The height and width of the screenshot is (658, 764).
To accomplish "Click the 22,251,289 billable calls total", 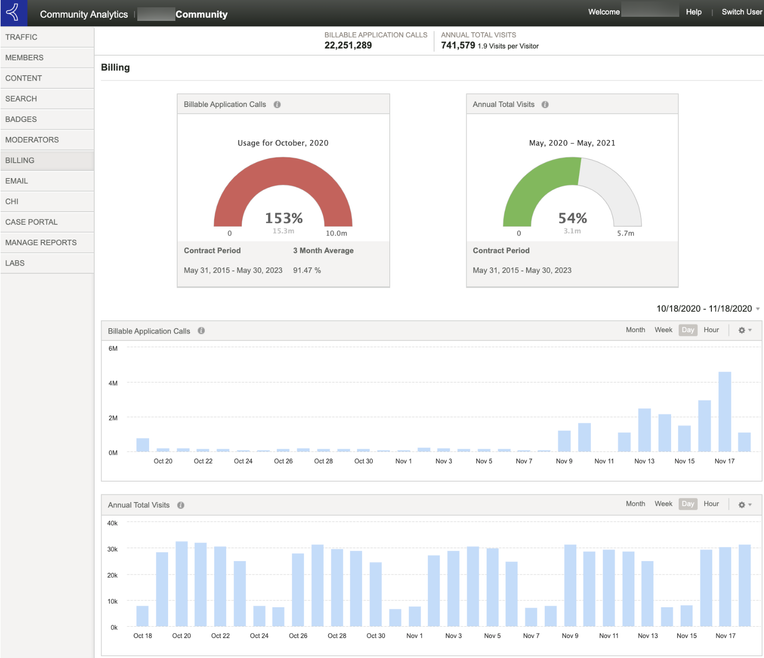I will tap(348, 45).
